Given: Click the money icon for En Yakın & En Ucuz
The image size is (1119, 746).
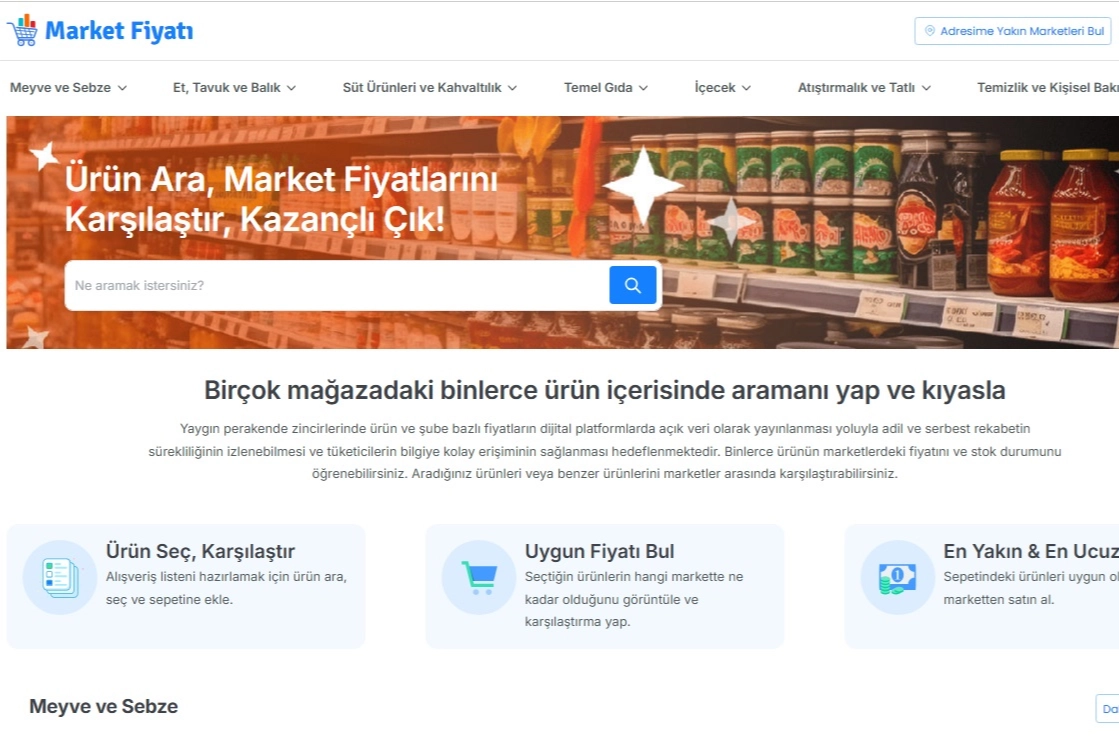Looking at the screenshot, I should pos(897,577).
